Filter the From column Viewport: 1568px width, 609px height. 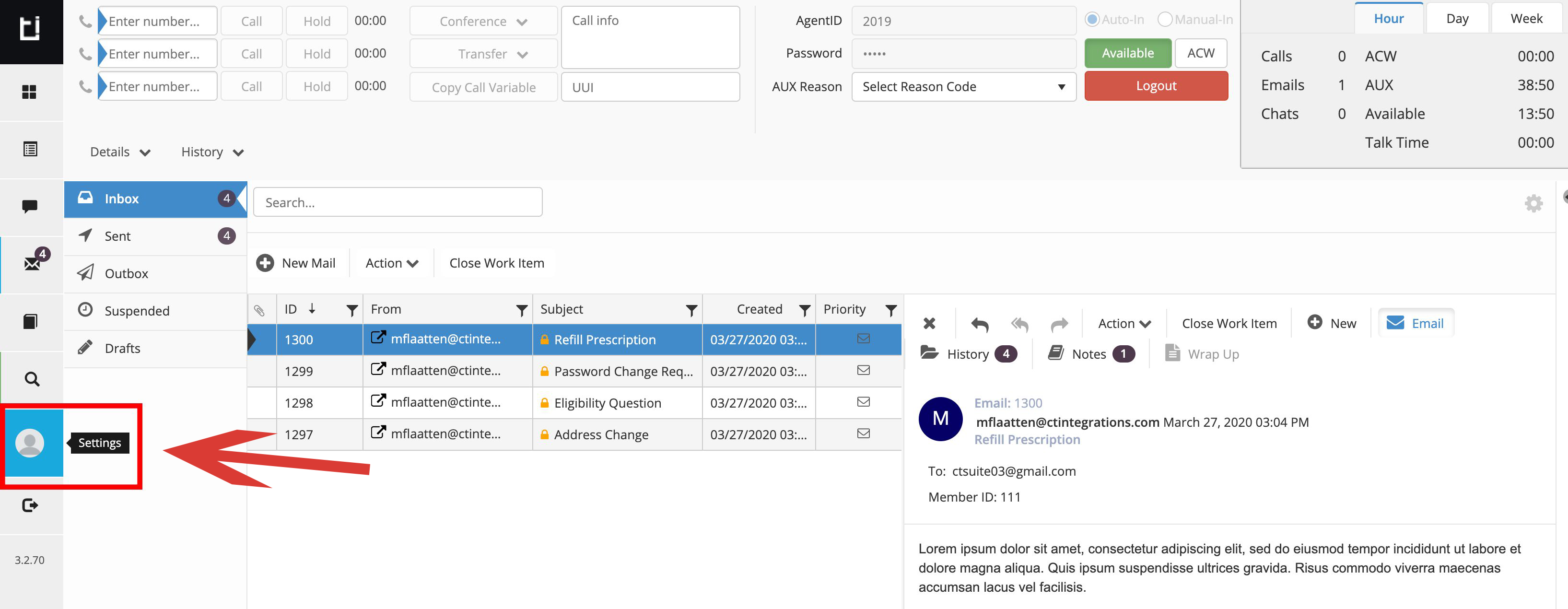[x=522, y=311]
